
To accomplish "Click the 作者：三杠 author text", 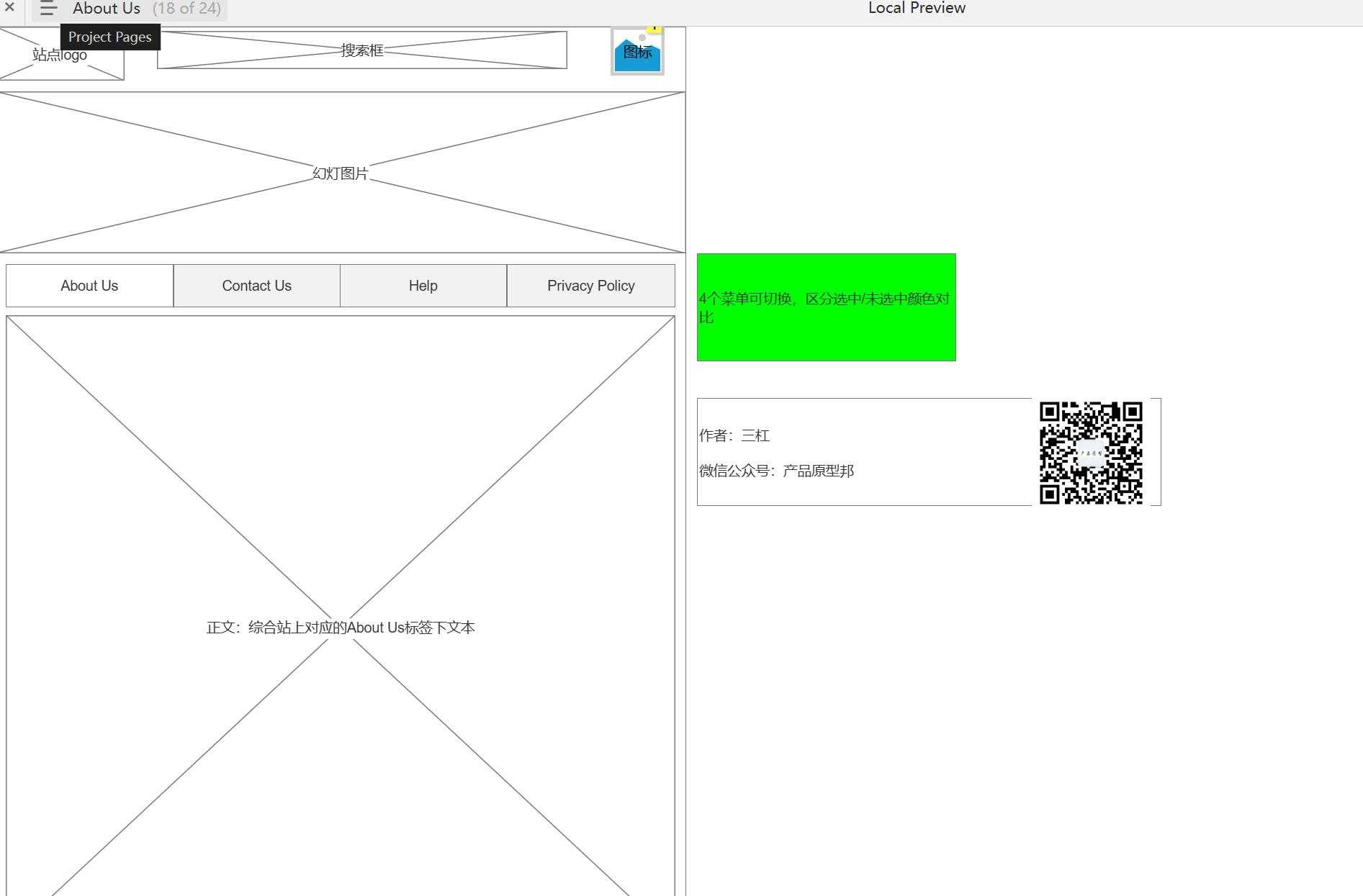I will (734, 435).
